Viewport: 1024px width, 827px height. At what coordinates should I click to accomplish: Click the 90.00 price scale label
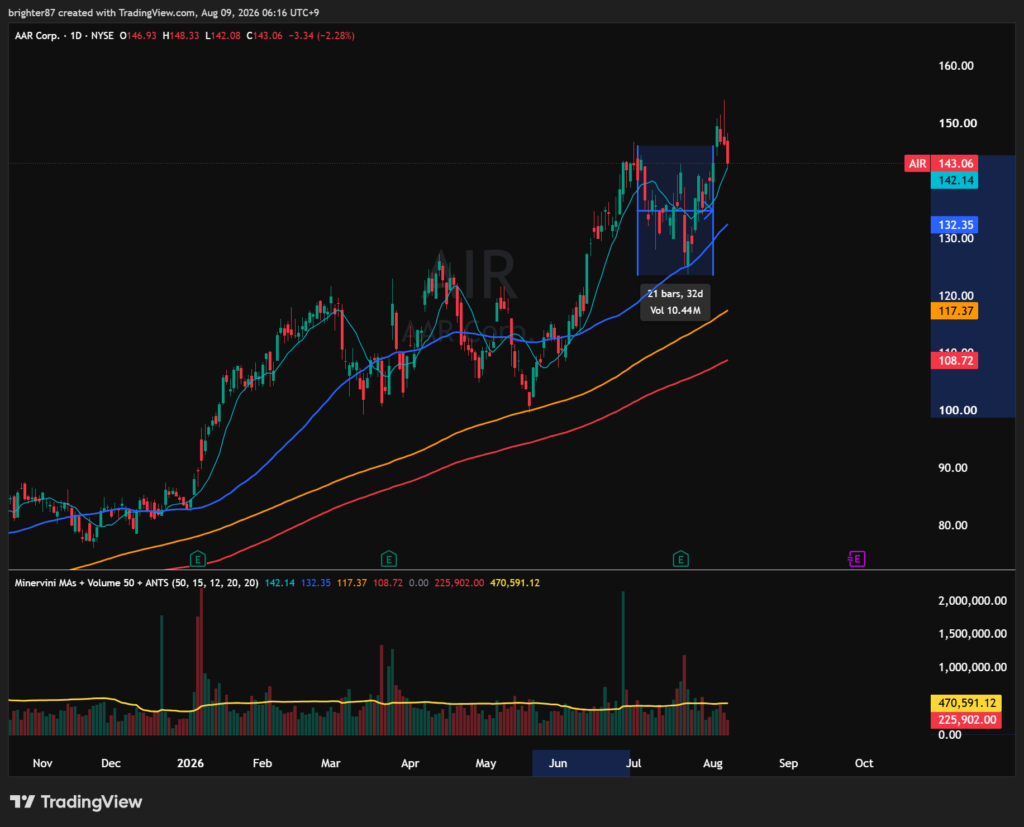click(x=952, y=468)
